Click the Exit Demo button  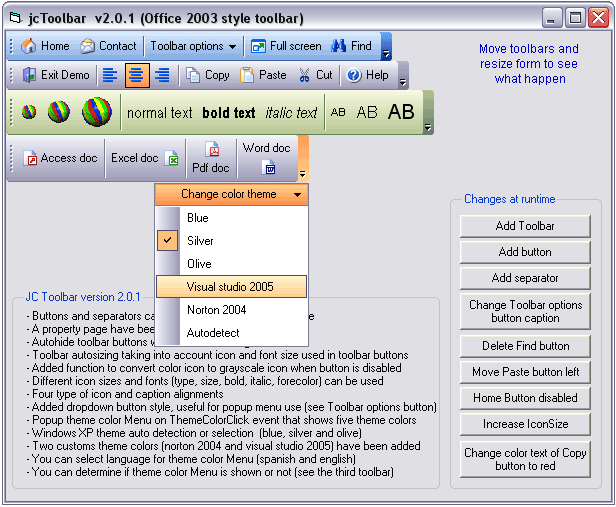tap(56, 75)
